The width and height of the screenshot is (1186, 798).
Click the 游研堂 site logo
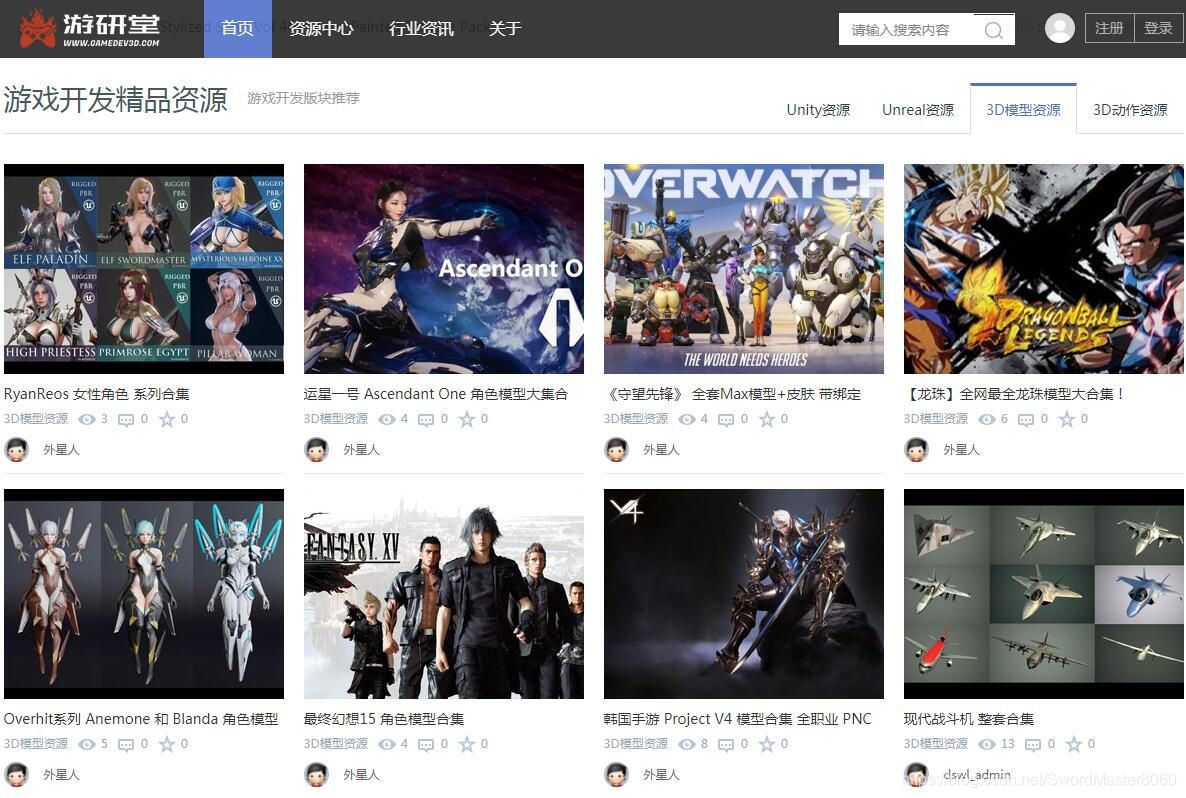89,29
